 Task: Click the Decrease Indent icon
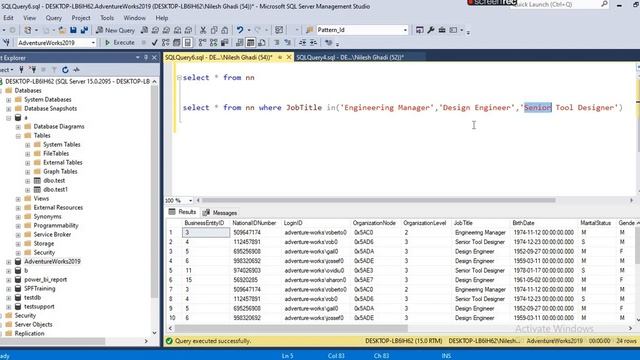pyautogui.click(x=302, y=42)
